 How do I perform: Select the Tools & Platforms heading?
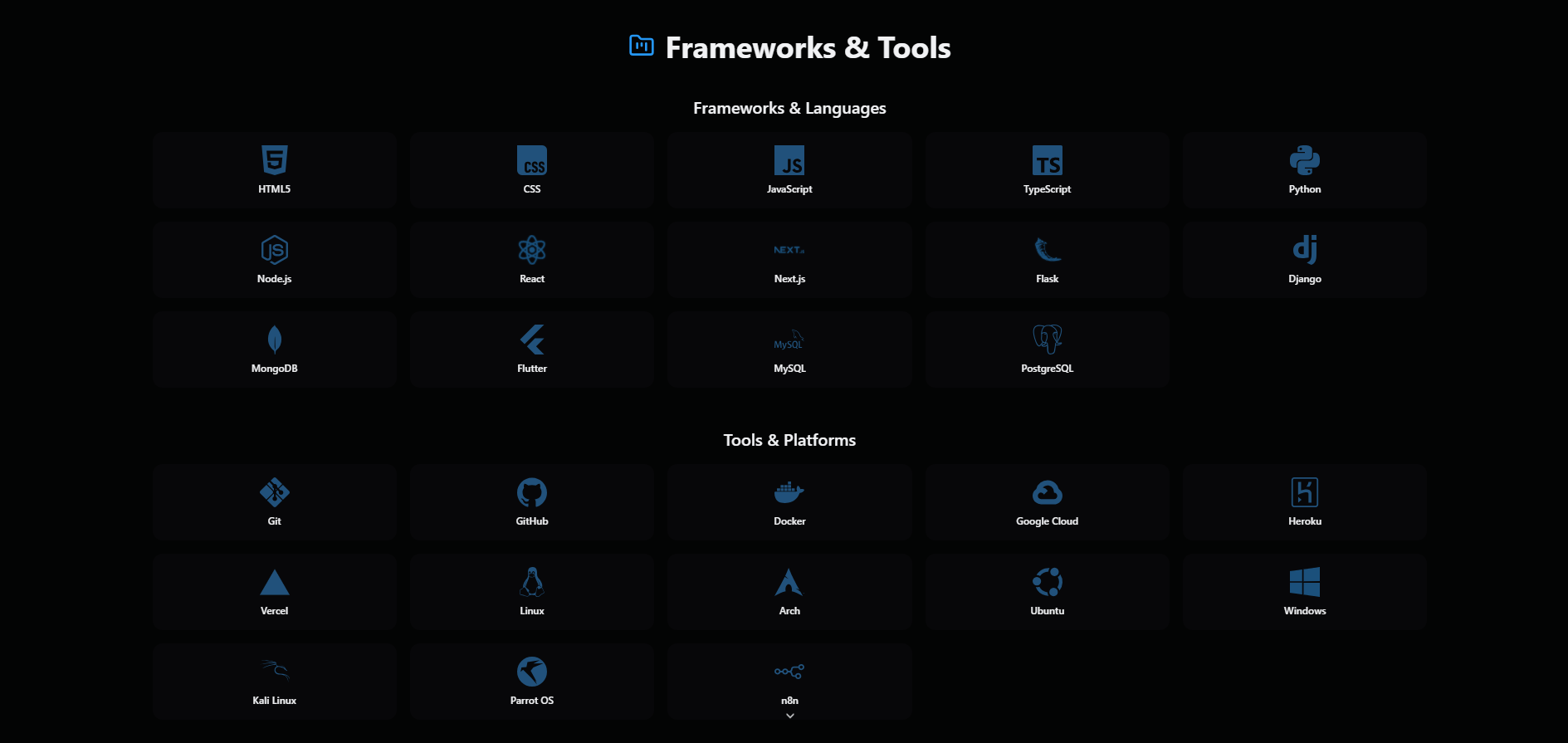coord(789,440)
